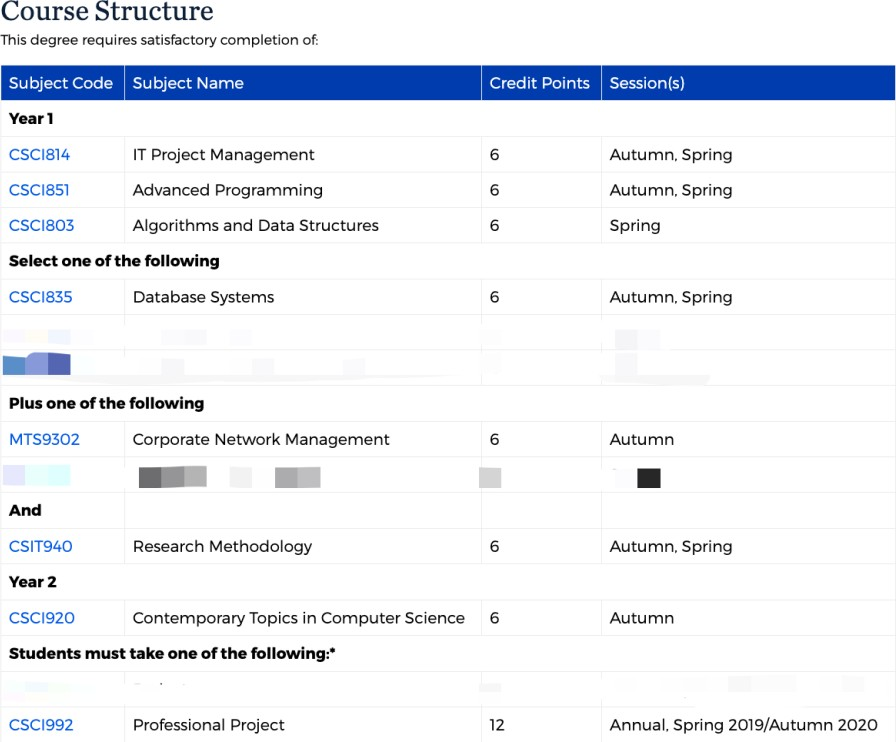Click the Select one of the following row
Screen dimensions: 896x742
point(448,261)
